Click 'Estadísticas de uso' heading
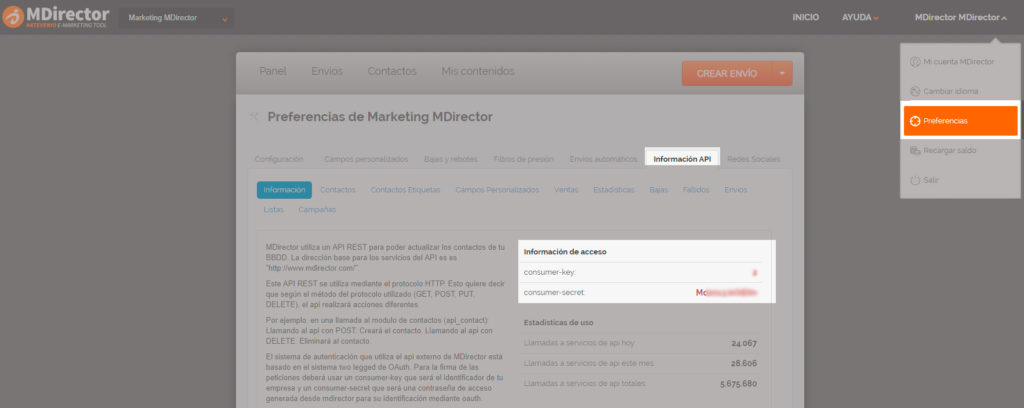Screen dimensions: 1024x408 point(558,322)
